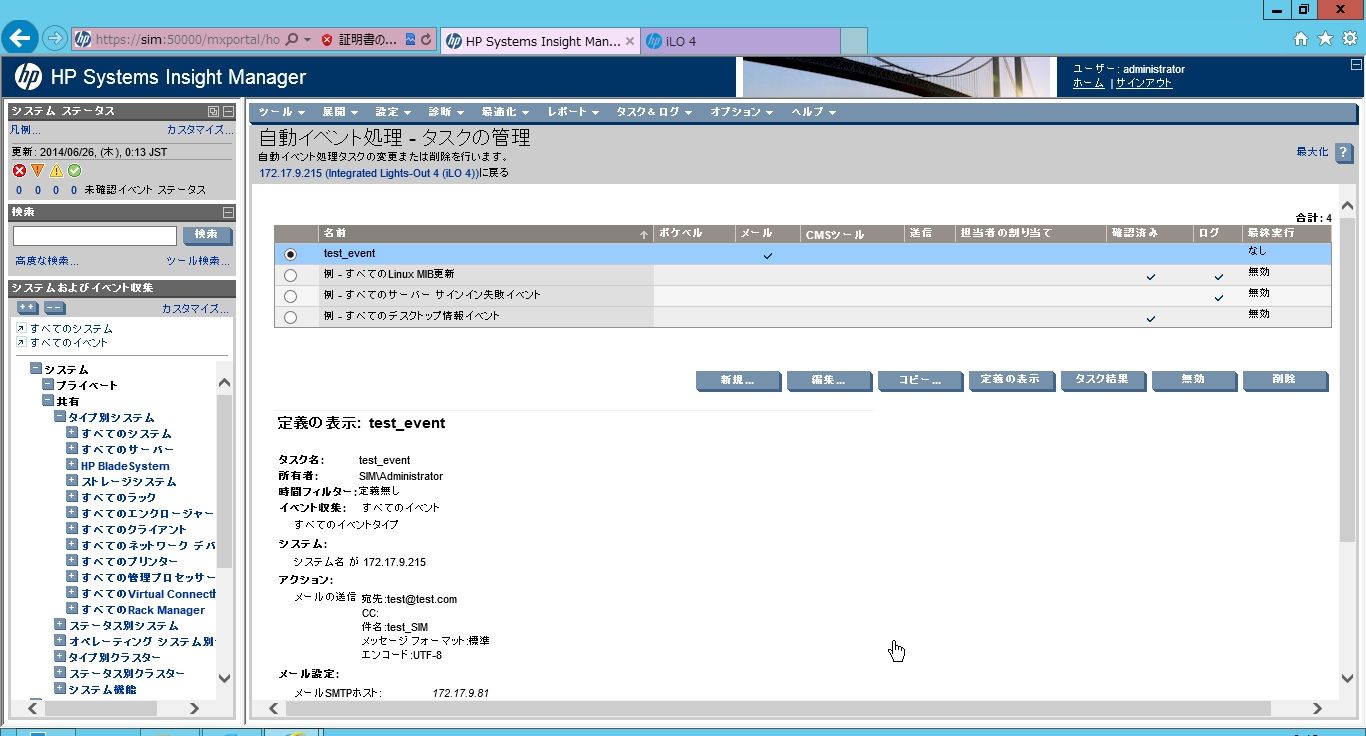1366x736 pixels.
Task: Click the 無効 button
Action: 1193,380
